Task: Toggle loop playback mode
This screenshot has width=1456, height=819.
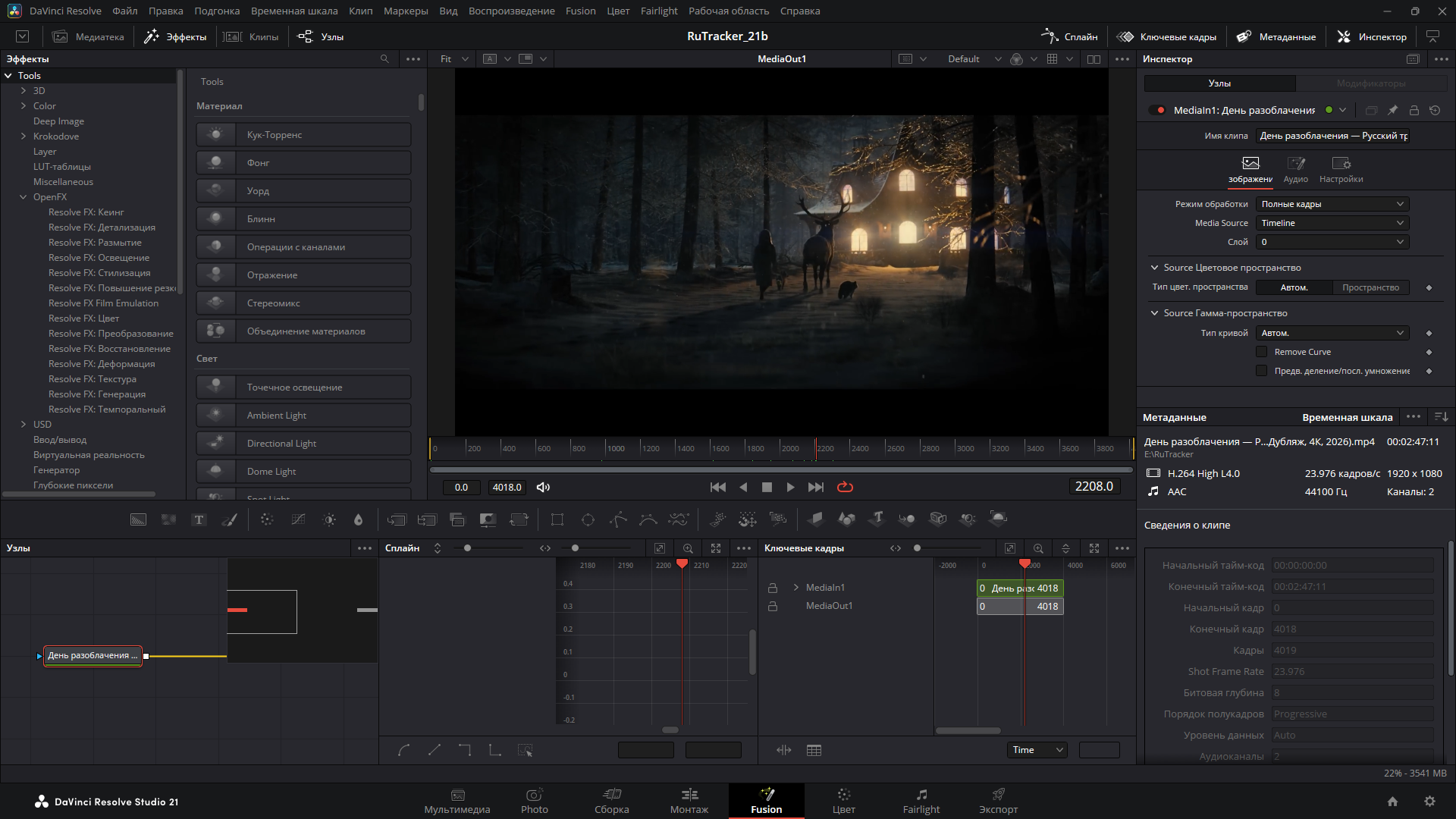Action: point(845,487)
